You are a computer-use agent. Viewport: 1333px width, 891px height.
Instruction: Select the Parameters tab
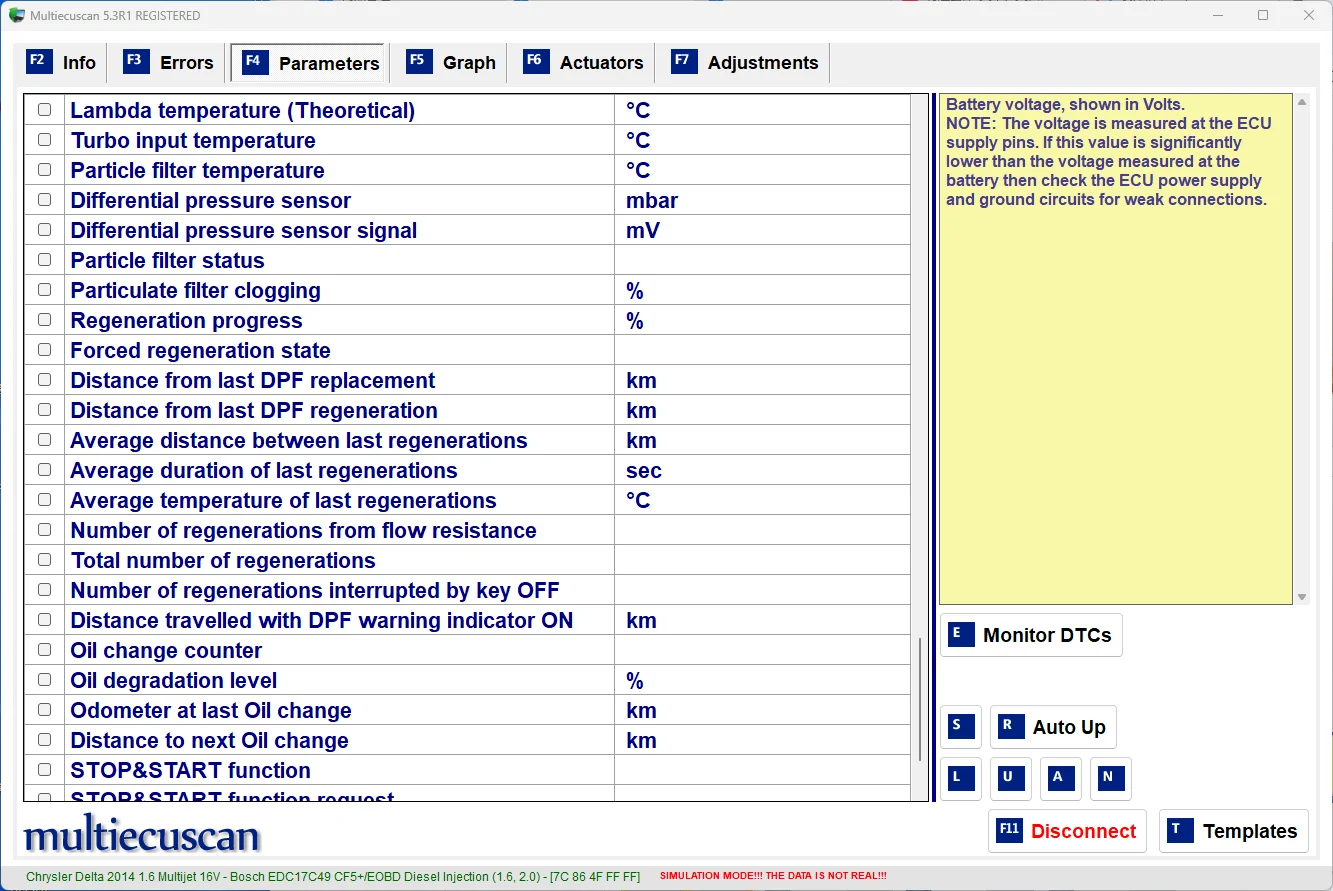[308, 62]
